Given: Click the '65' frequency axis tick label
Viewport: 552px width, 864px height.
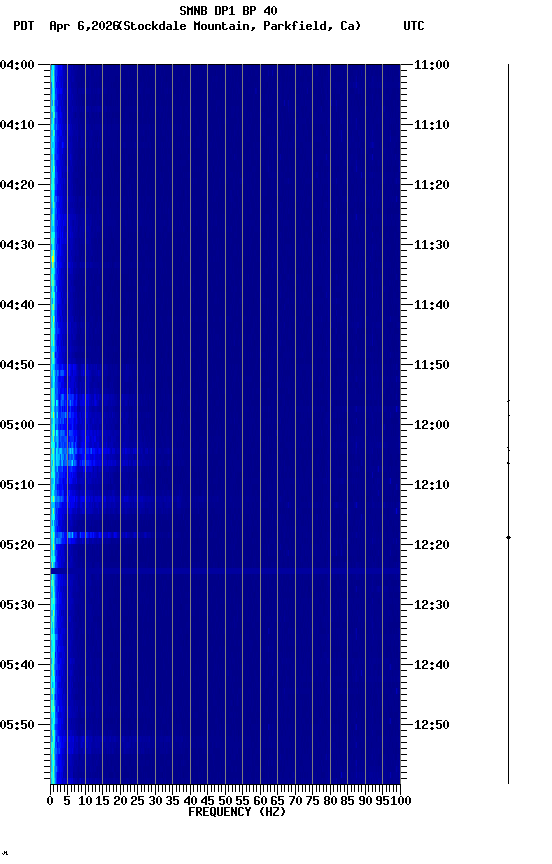Looking at the screenshot, I should coord(277,801).
